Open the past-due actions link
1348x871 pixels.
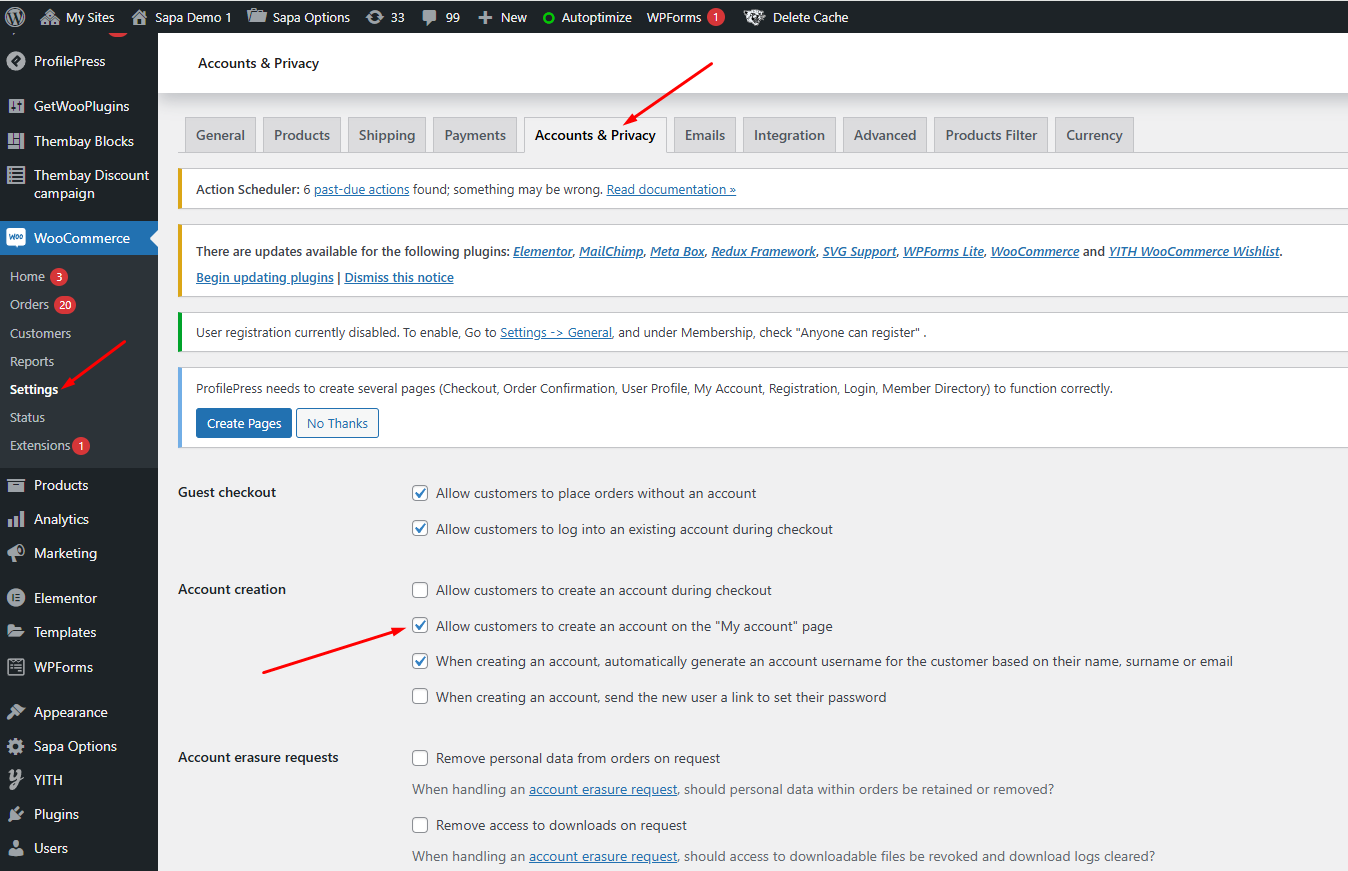361,189
